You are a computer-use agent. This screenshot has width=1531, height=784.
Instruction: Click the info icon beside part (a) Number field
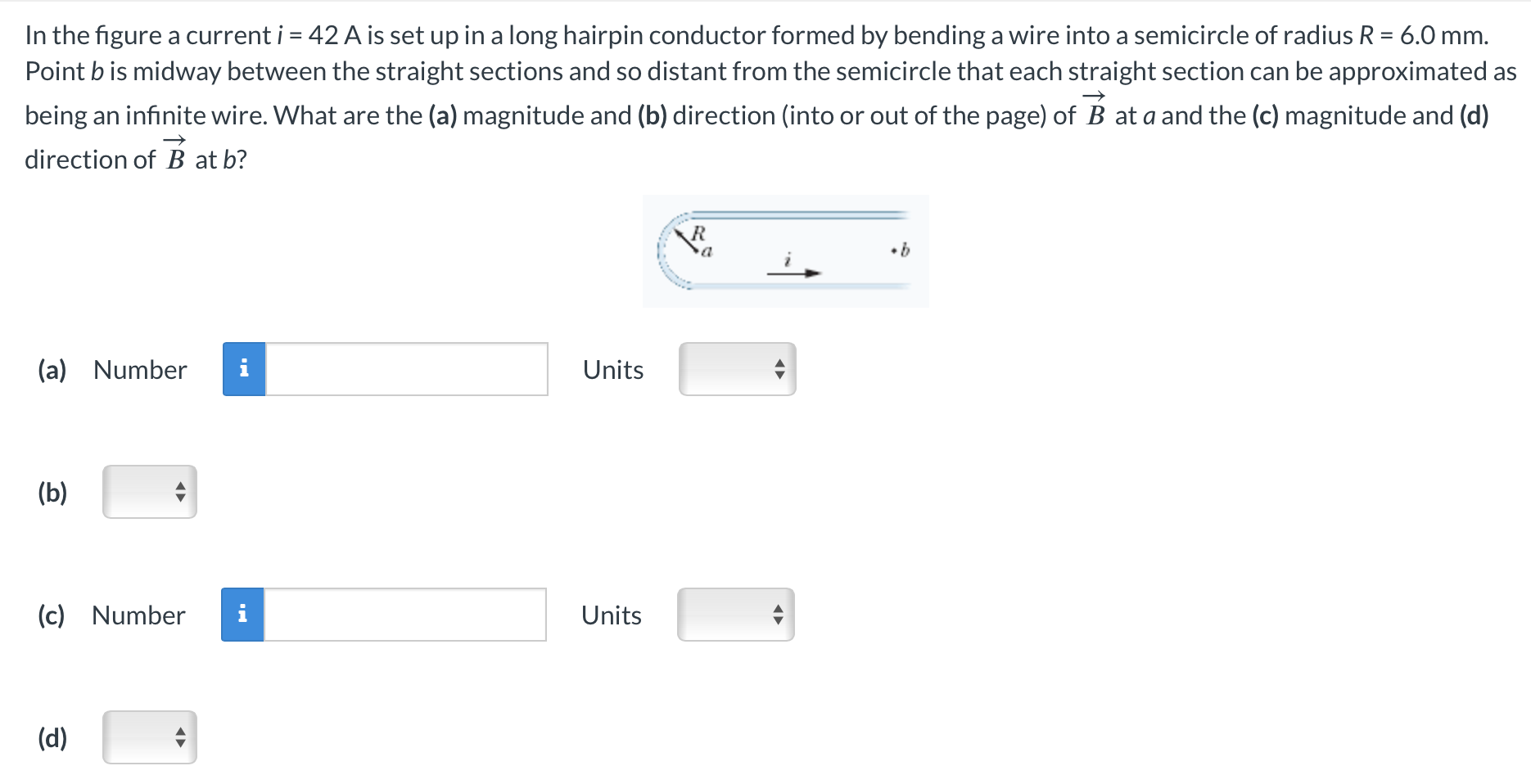243,370
